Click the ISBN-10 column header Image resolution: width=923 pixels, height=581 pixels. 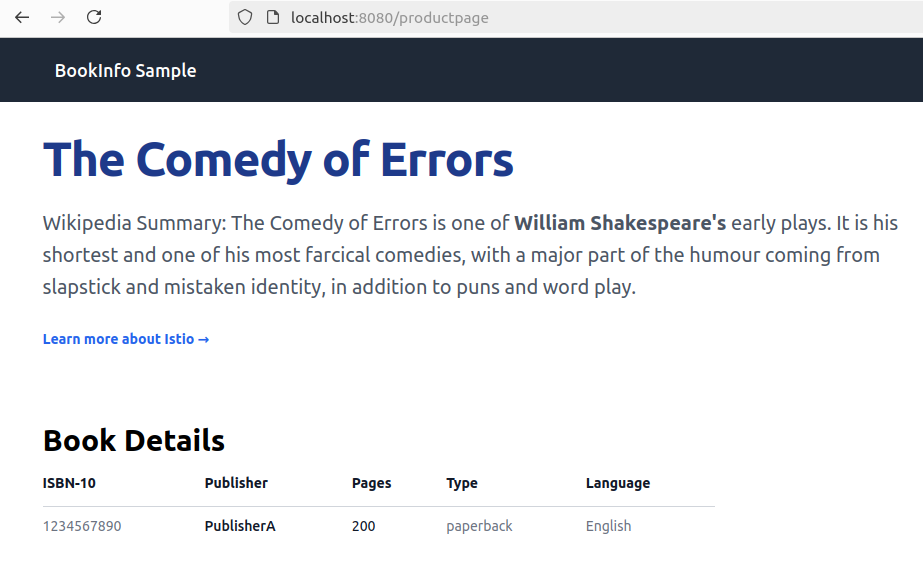pyautogui.click(x=69, y=483)
